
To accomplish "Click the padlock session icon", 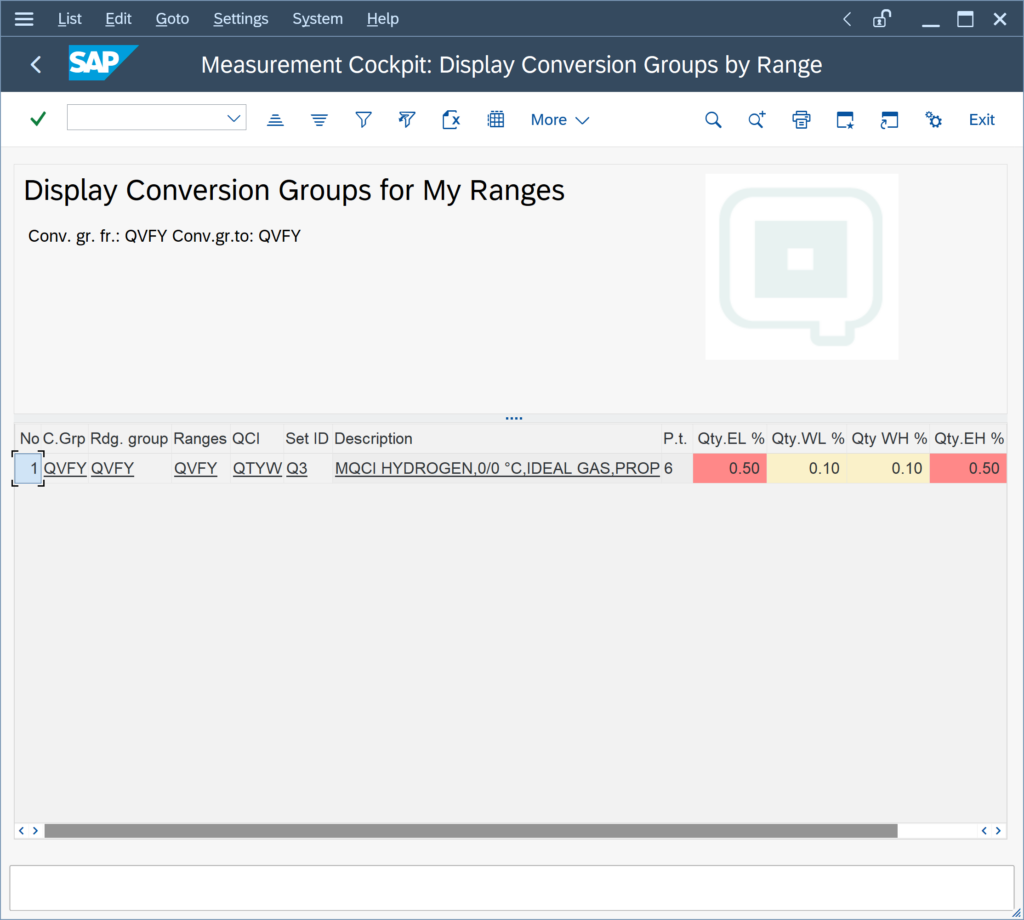I will tap(882, 19).
